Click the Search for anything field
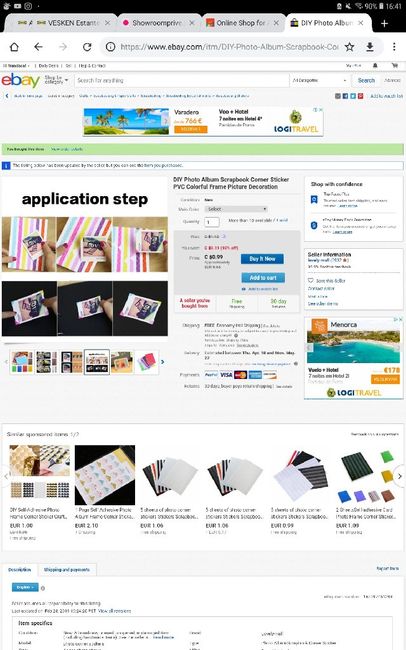Viewport: 406px width, 650px height. 182,80
